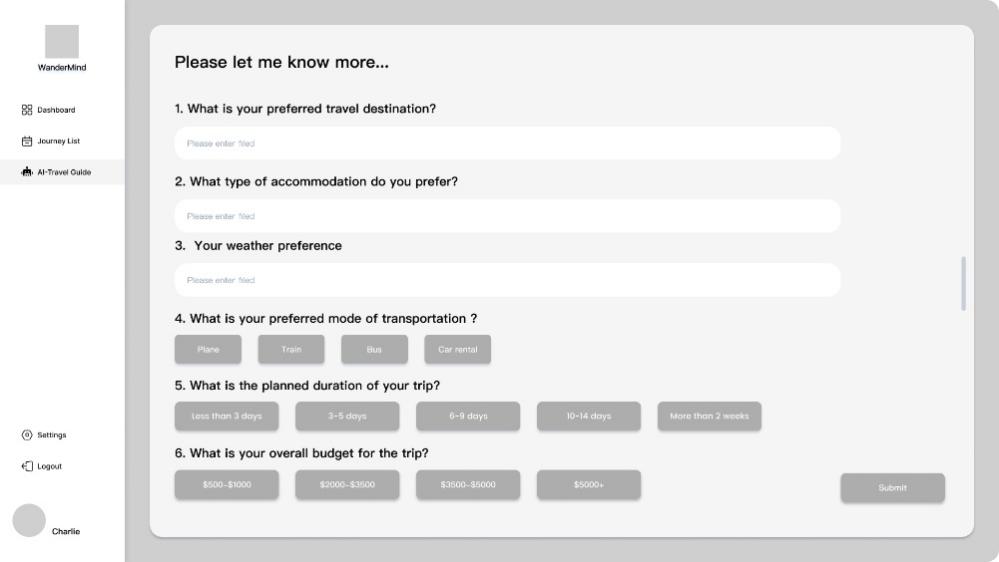Open the Dashboard grid icon
999x562 pixels.
pos(27,110)
